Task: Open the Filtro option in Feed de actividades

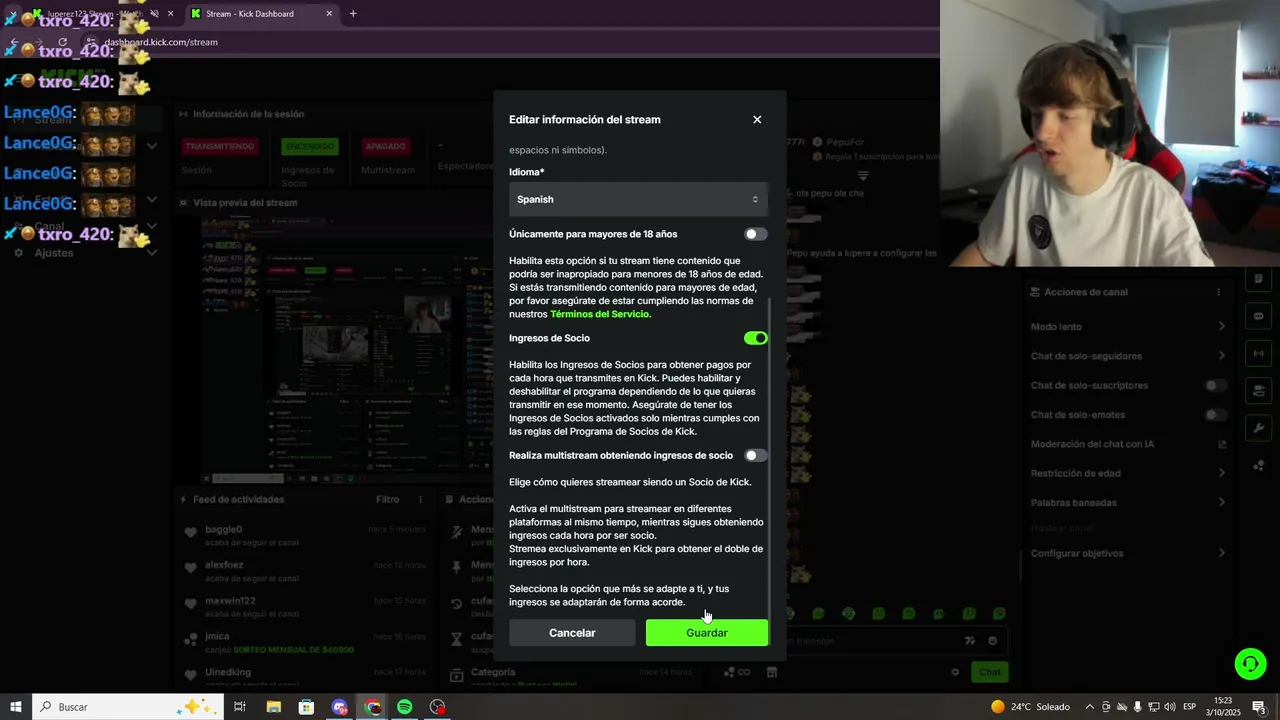Action: coord(388,499)
